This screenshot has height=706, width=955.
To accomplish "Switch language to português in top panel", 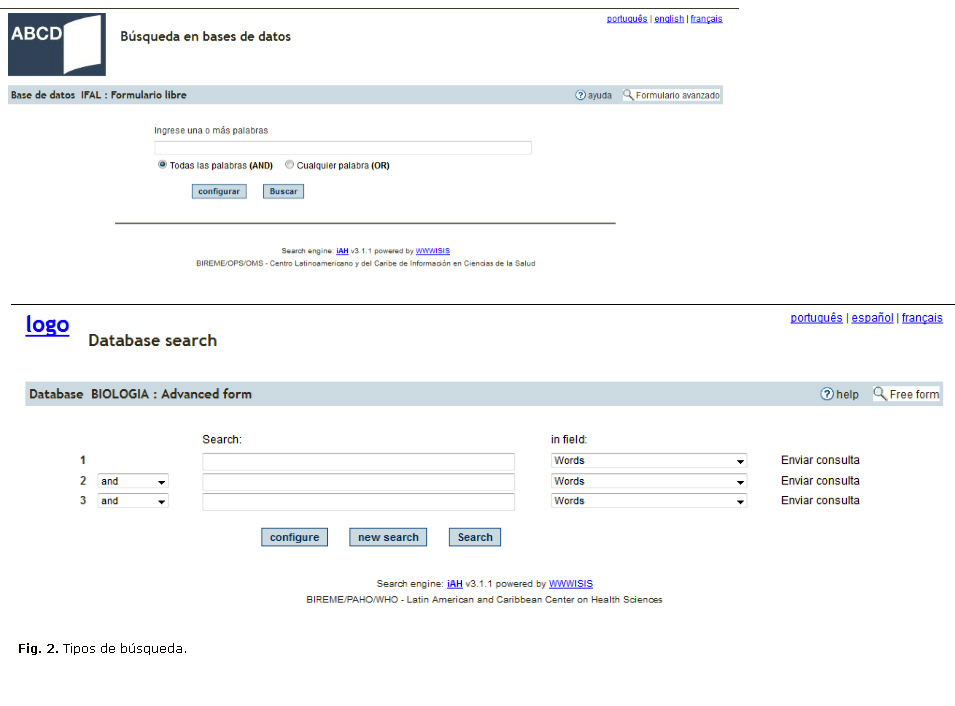I will [x=626, y=19].
